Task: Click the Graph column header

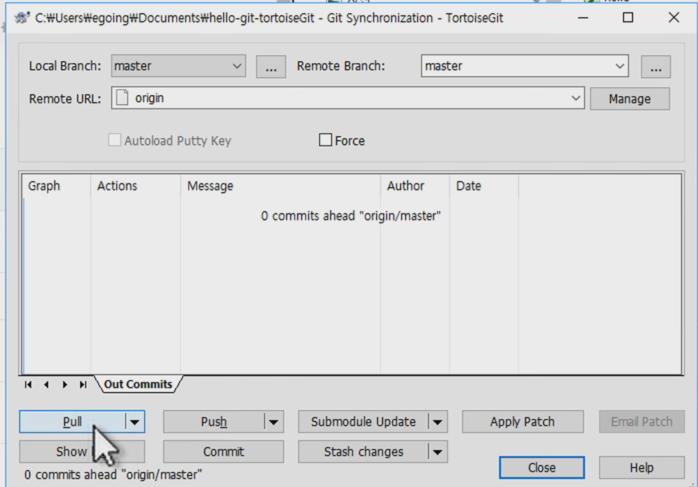Action: [x=57, y=186]
